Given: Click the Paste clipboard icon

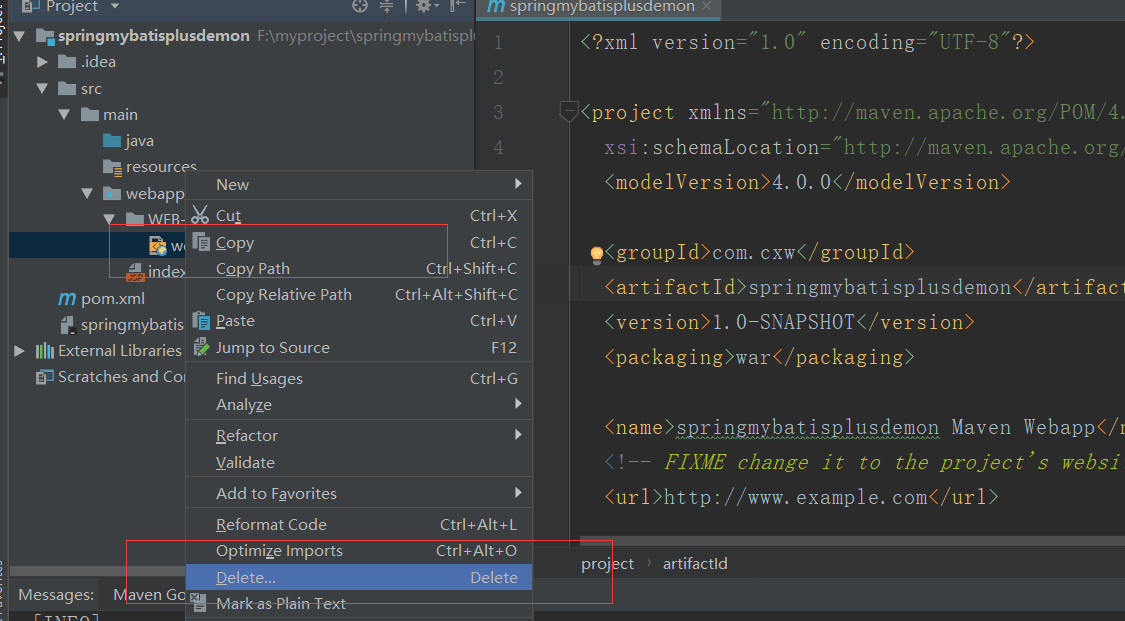Looking at the screenshot, I should [202, 320].
